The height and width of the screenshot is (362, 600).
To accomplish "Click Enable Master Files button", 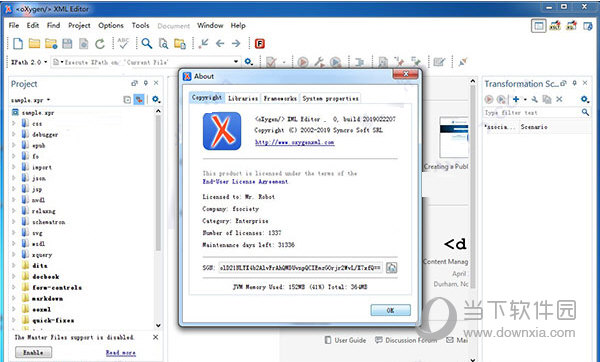I will [33, 352].
